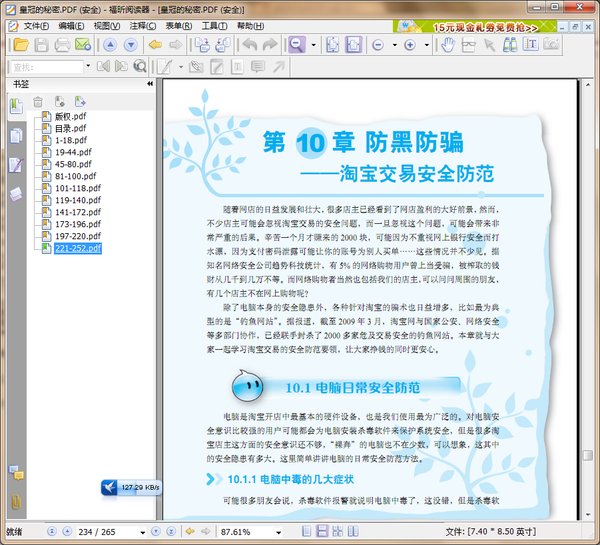Click the rotate page left icon
Screen dimensions: 600x545
point(333,45)
